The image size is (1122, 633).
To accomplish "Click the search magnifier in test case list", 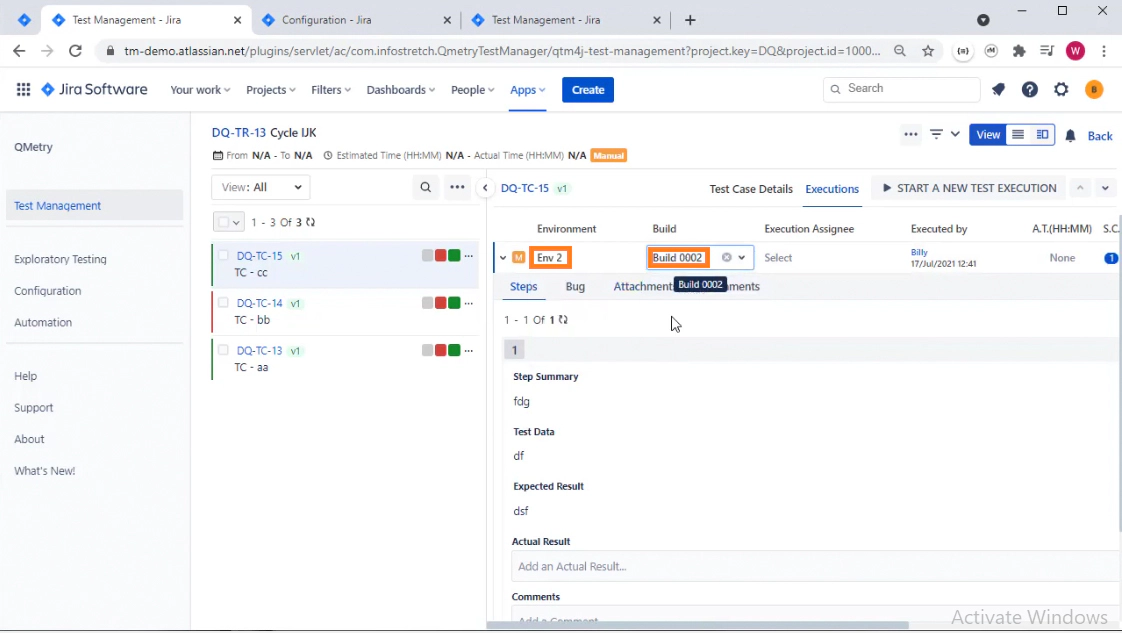I will point(426,187).
